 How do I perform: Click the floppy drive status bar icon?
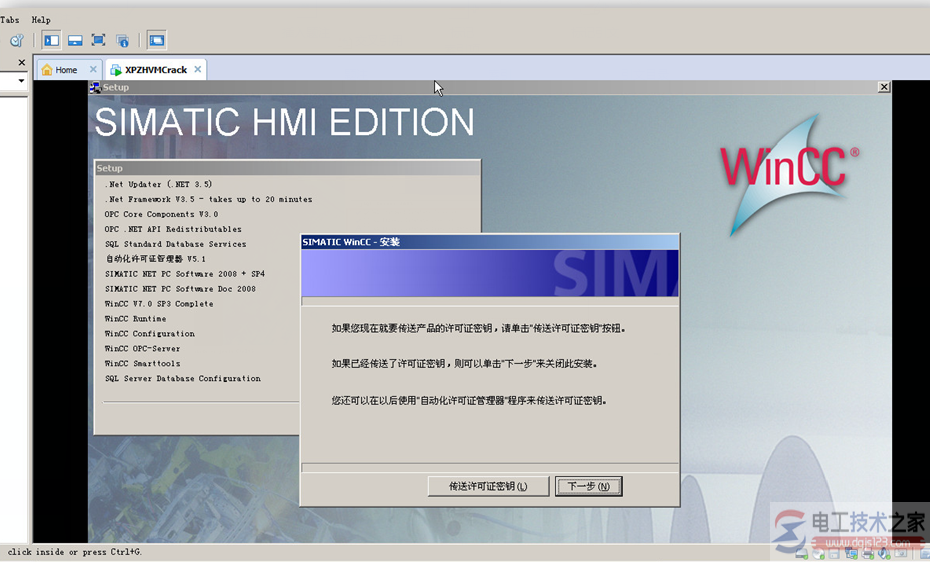835,554
